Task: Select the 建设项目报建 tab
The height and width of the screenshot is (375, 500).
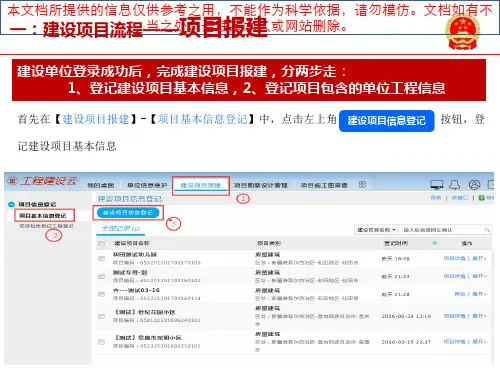Action: 201,185
